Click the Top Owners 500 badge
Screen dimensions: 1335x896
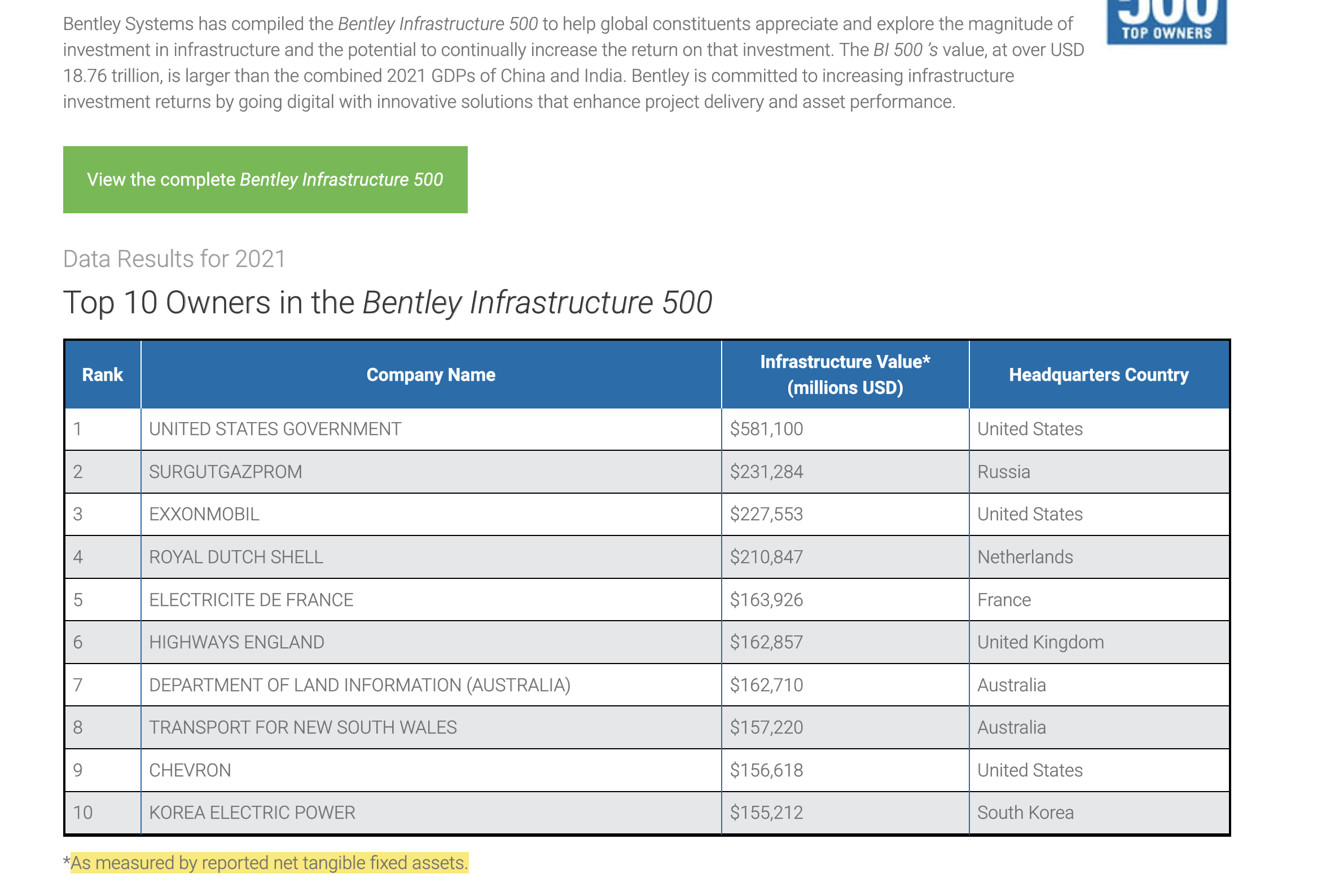pos(1166,21)
